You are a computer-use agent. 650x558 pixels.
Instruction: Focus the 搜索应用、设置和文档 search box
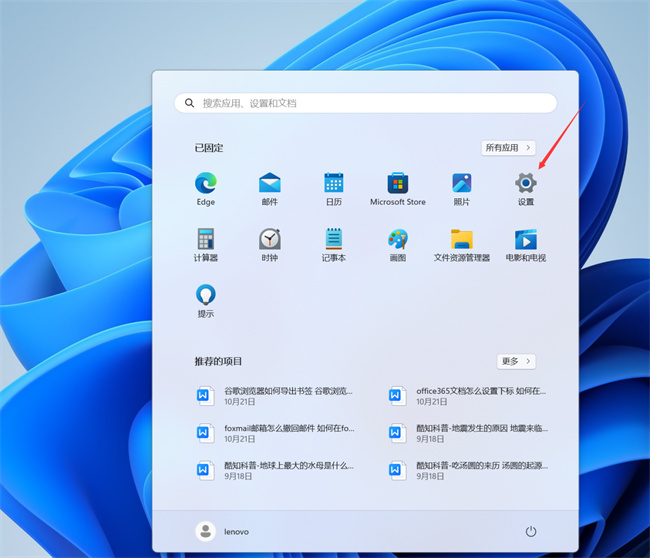365,103
